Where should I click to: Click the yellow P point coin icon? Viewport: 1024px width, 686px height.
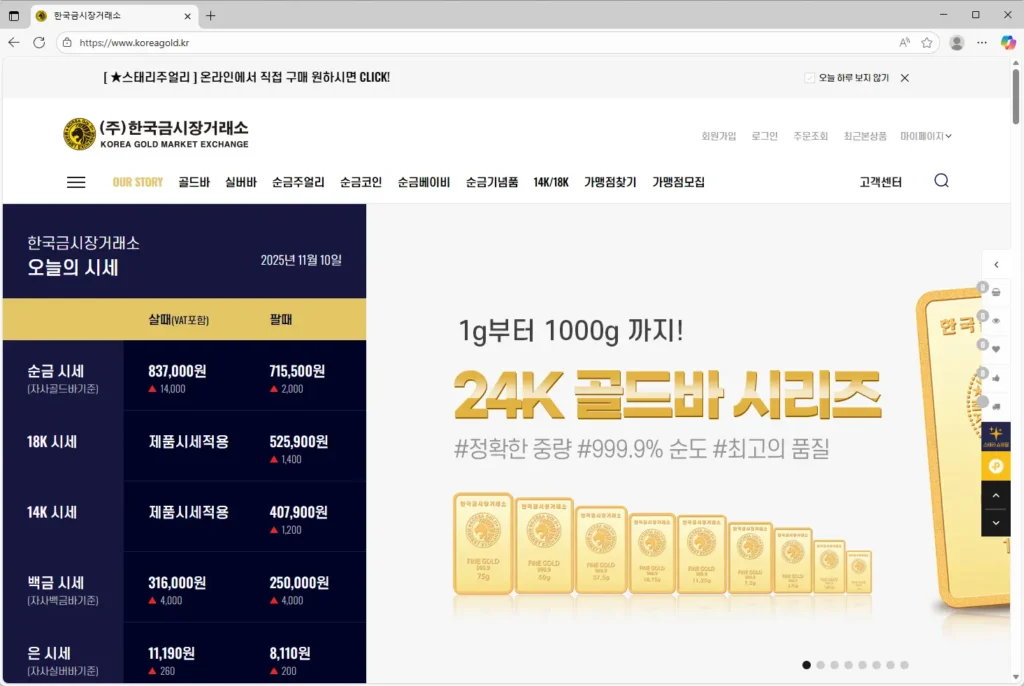pyautogui.click(x=995, y=467)
